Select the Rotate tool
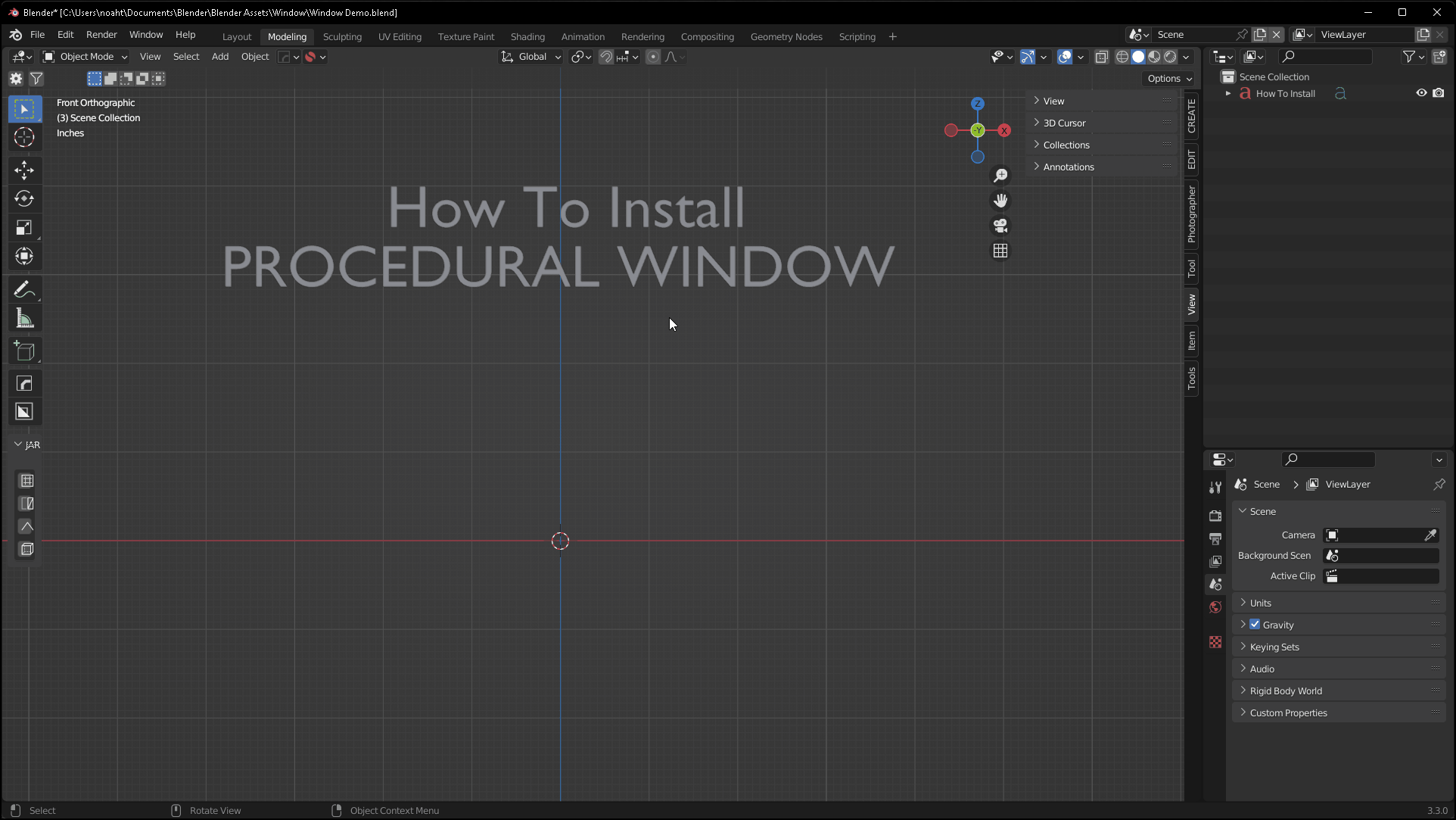The image size is (1456, 820). click(x=25, y=198)
